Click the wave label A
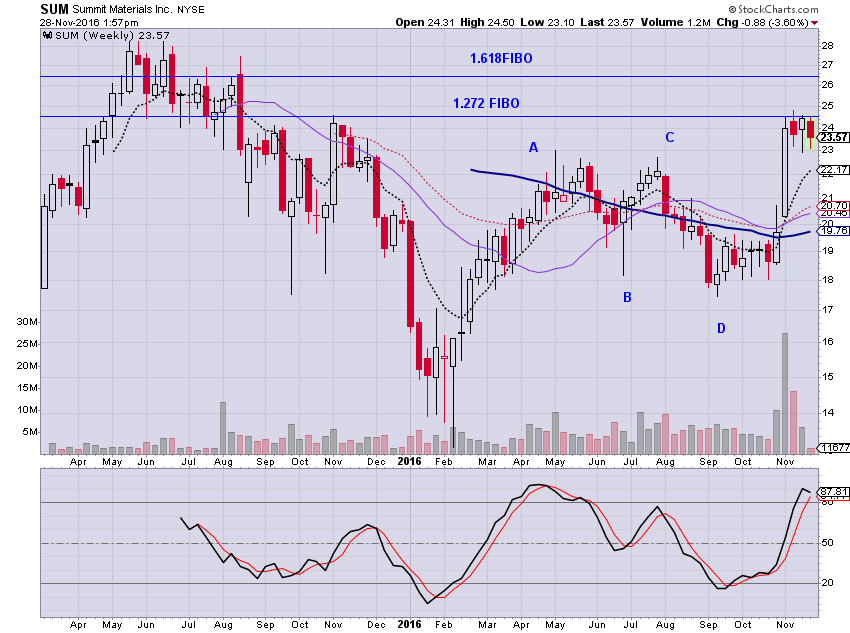This screenshot has height=633, width=850. click(x=533, y=147)
